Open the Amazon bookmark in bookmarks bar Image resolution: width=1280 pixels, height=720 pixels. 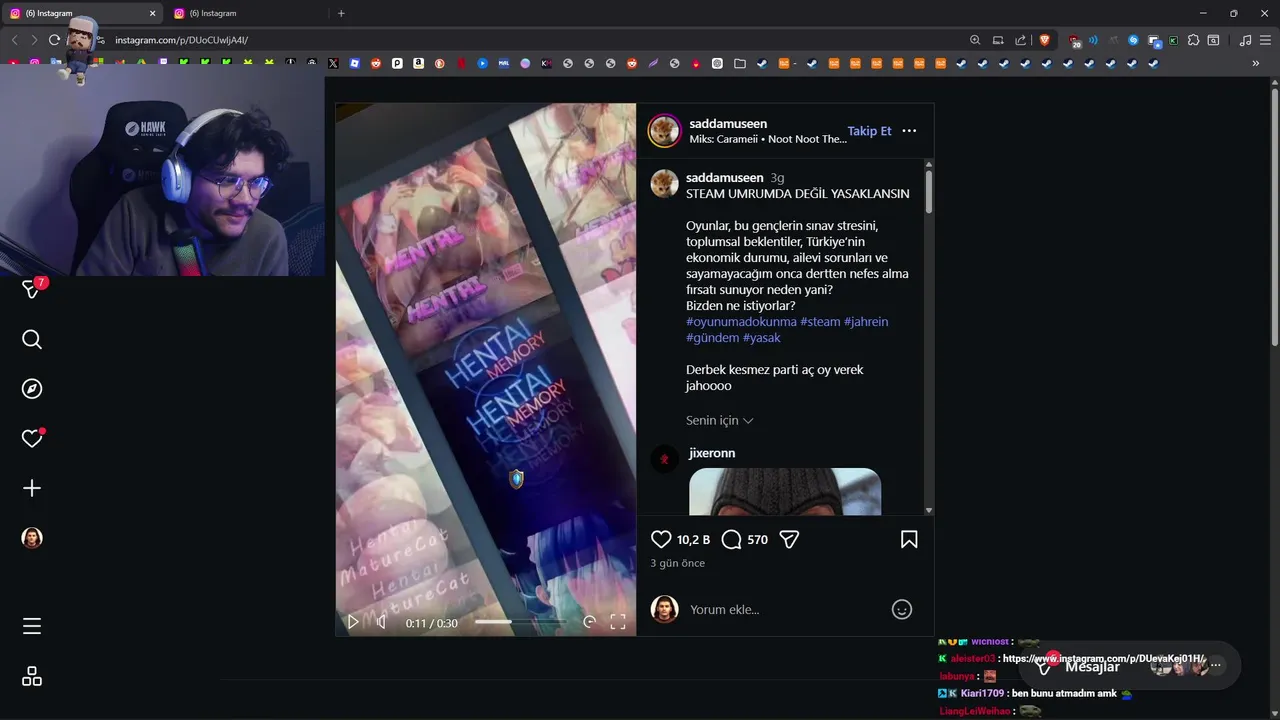418,63
